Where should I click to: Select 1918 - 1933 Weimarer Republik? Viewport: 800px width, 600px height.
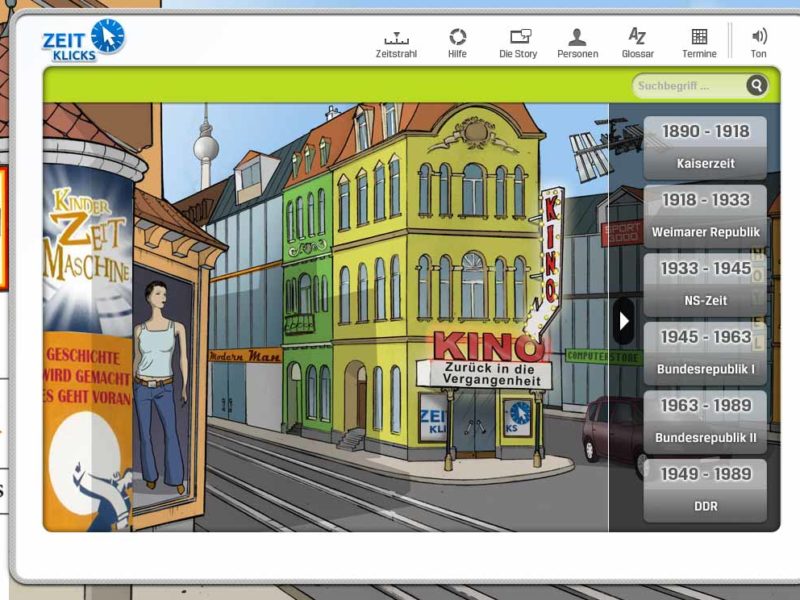click(x=705, y=216)
